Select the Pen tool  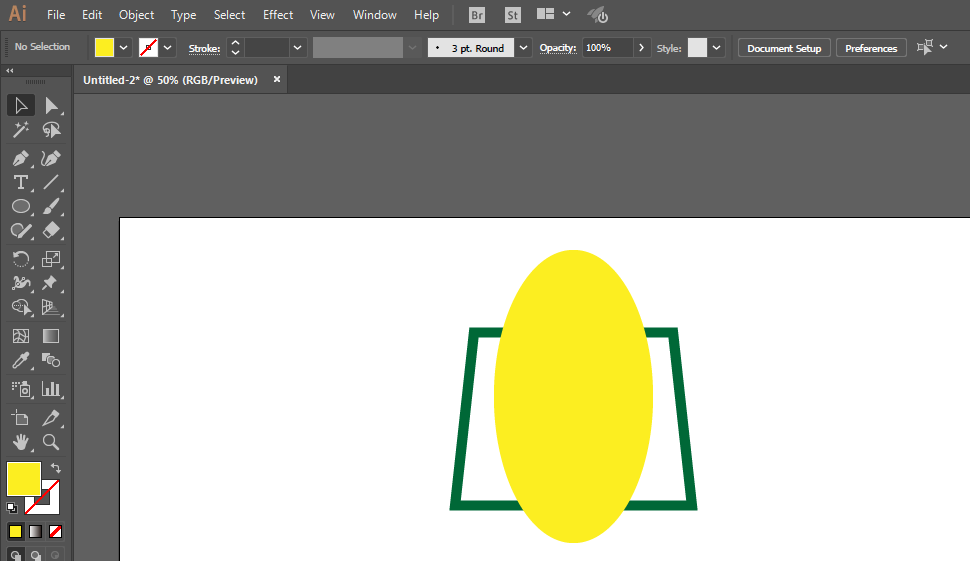[20, 158]
